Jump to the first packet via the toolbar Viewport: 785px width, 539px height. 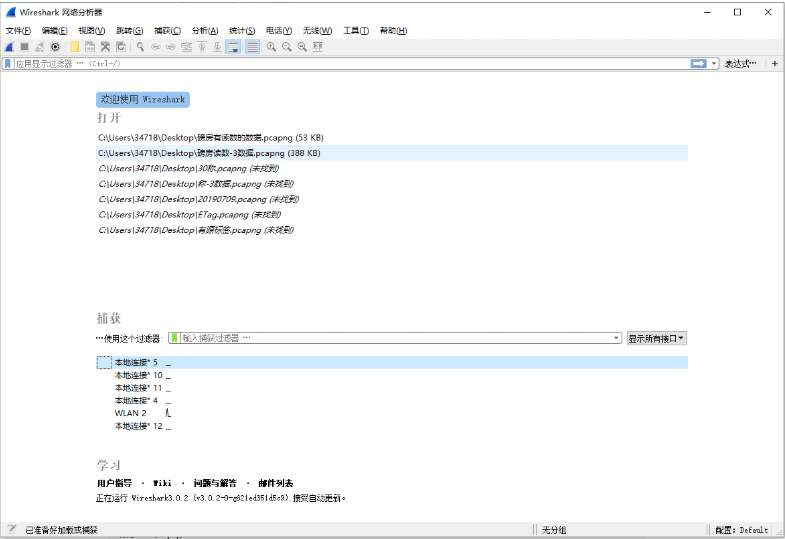point(202,47)
